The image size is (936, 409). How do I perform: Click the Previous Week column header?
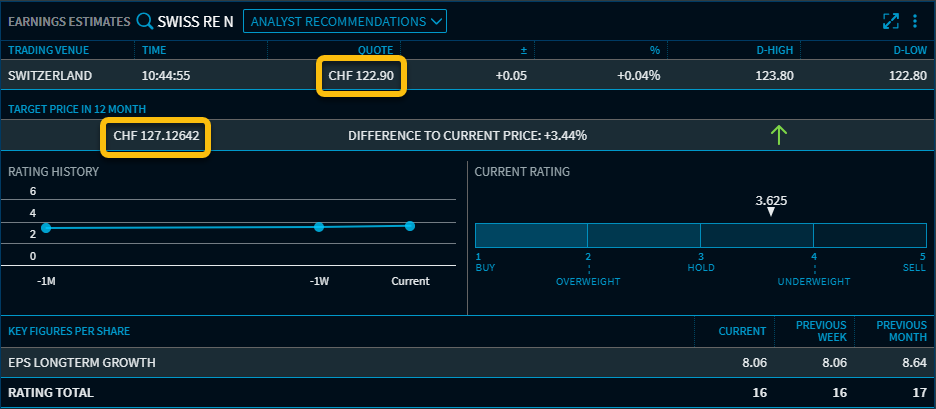821,331
